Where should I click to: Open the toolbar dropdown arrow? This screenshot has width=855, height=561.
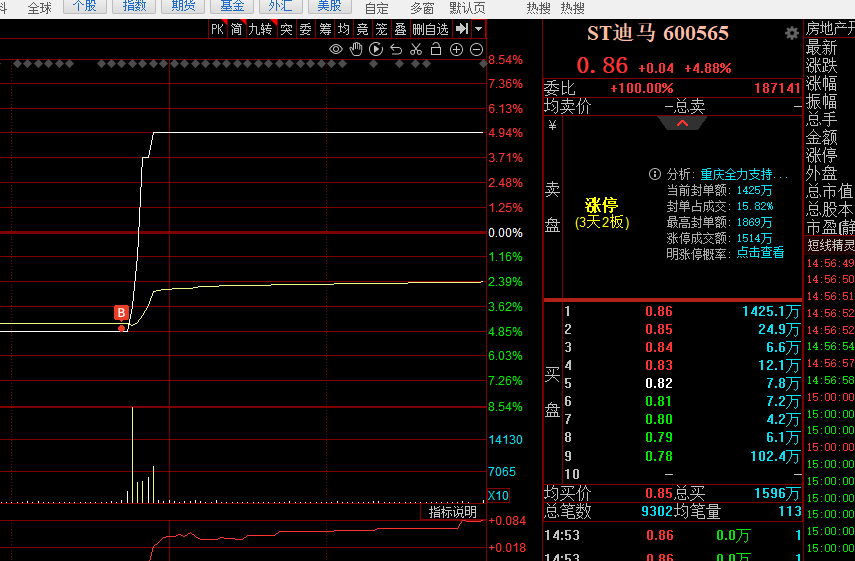tap(478, 29)
